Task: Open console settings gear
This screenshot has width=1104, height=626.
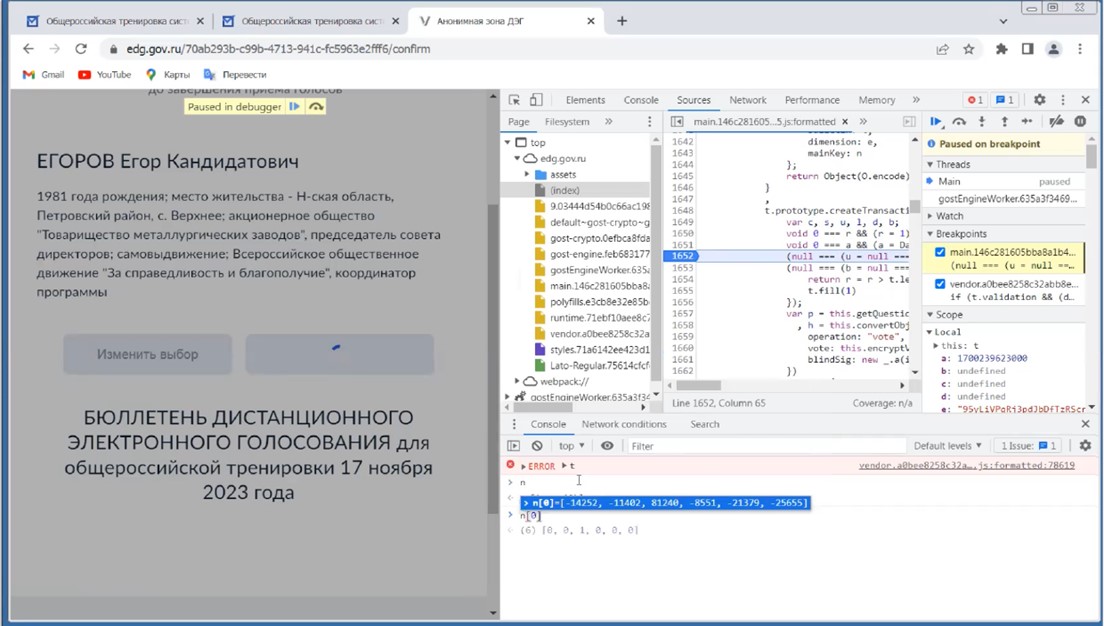Action: (x=1085, y=446)
